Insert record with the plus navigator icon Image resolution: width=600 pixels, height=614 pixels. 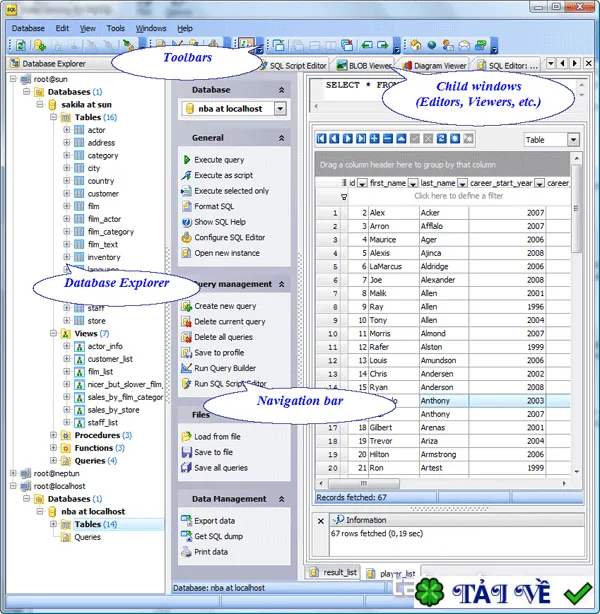pos(375,138)
